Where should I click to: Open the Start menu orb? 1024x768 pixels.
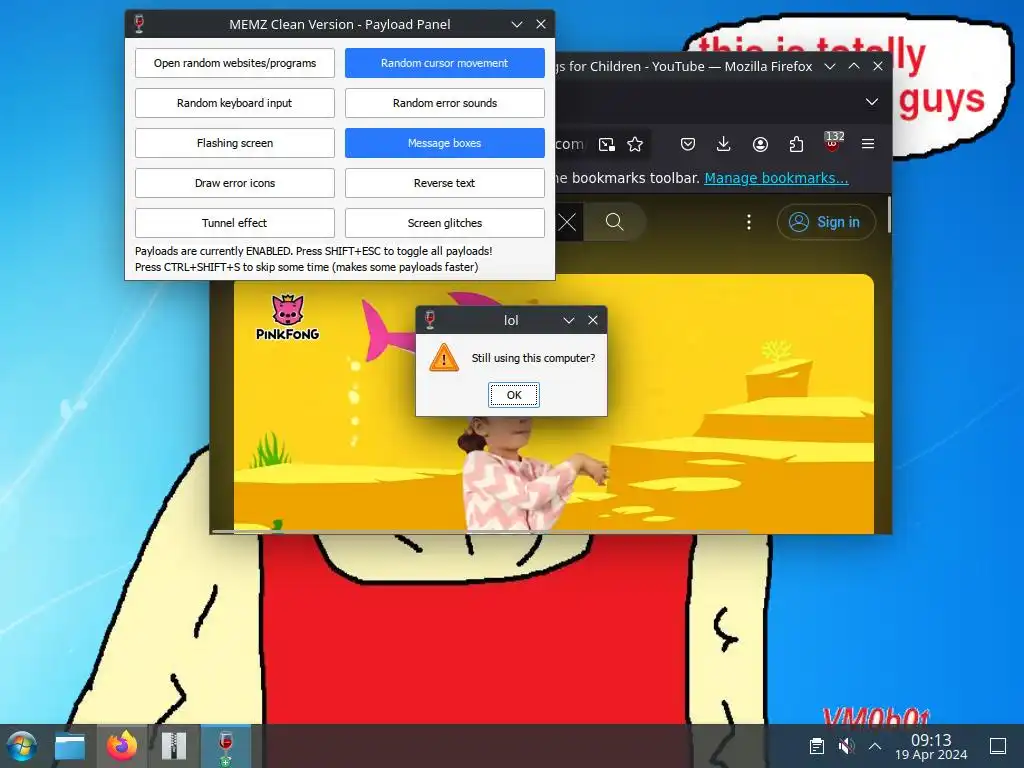(x=22, y=746)
